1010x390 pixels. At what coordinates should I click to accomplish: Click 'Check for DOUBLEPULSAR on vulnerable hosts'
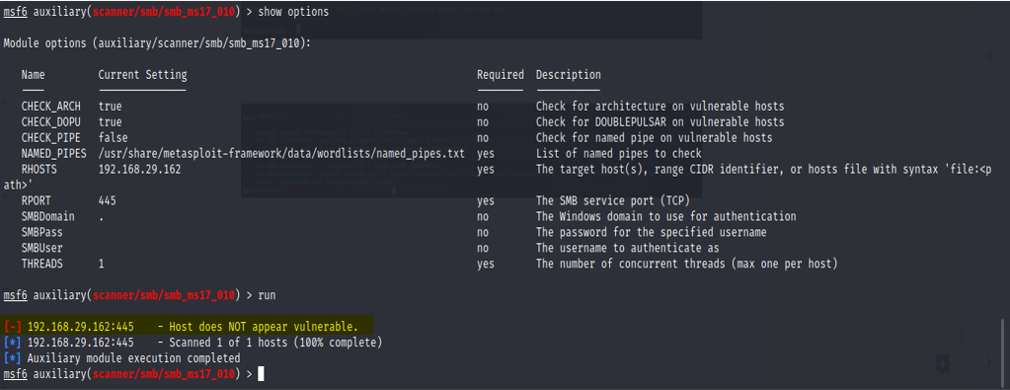pos(660,122)
